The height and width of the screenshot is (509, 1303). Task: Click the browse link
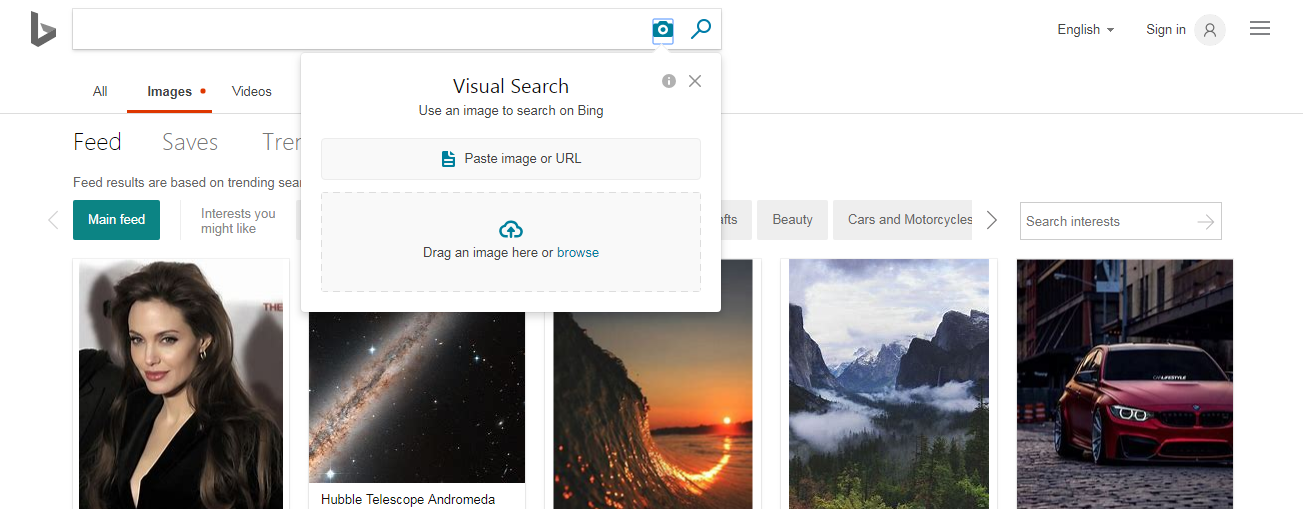click(x=578, y=253)
